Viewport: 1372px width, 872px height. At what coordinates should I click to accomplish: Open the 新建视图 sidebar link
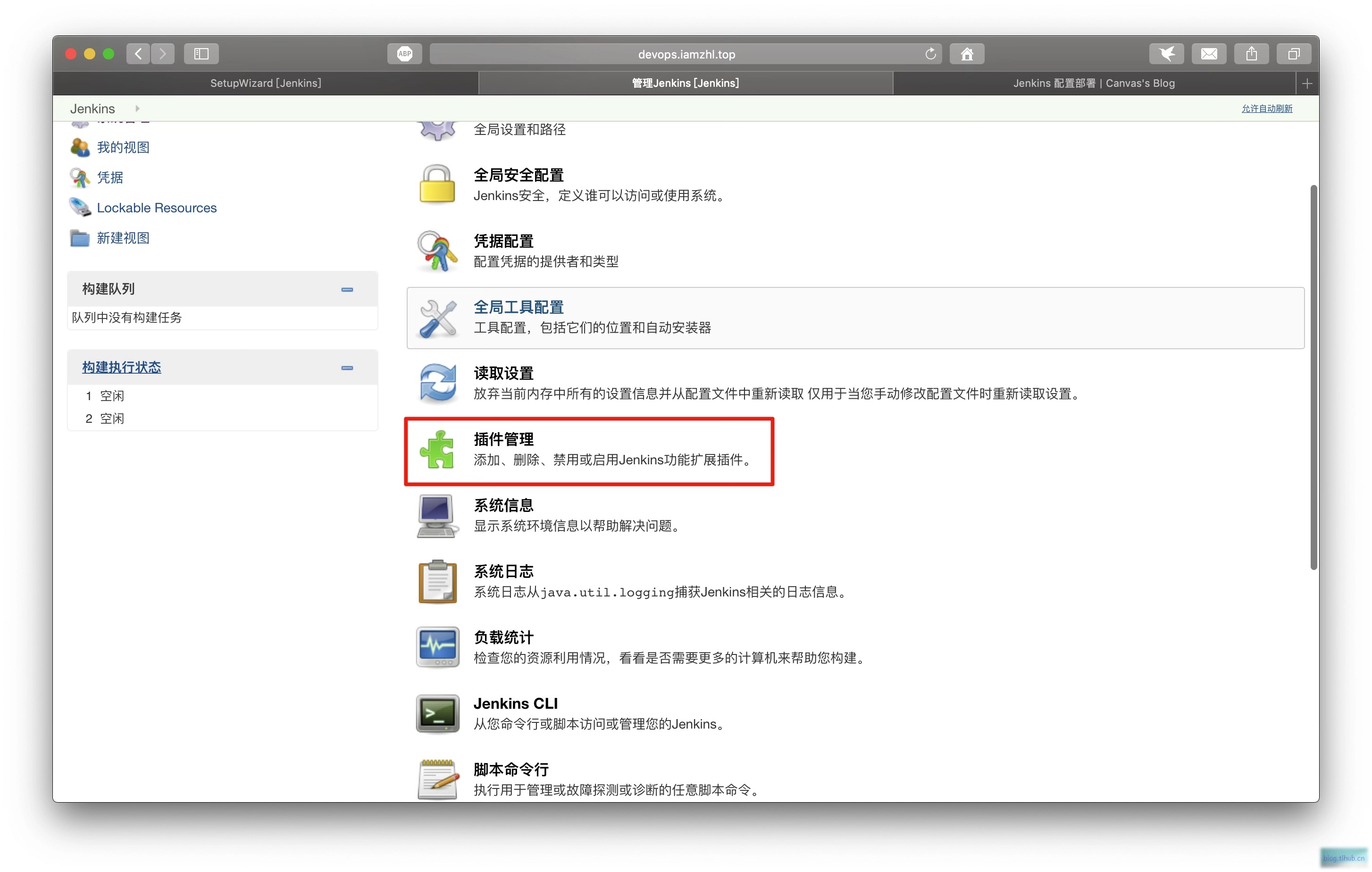click(123, 238)
